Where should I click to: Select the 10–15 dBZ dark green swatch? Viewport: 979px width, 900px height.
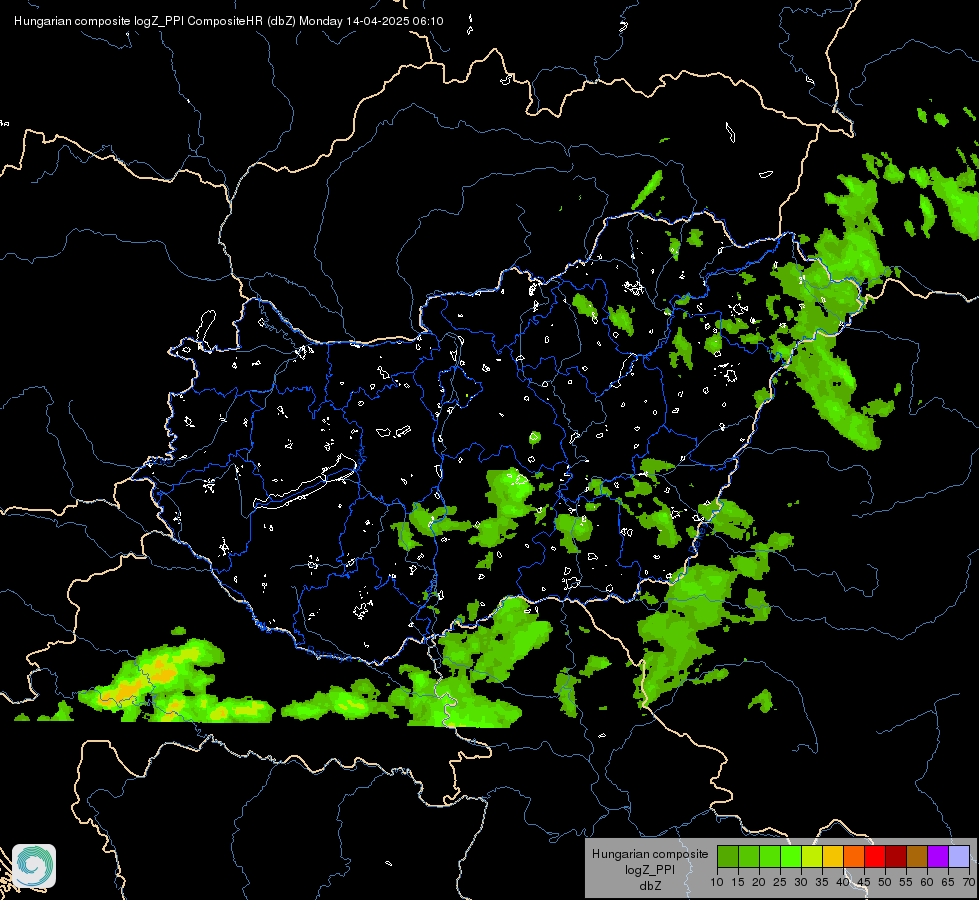[727, 856]
